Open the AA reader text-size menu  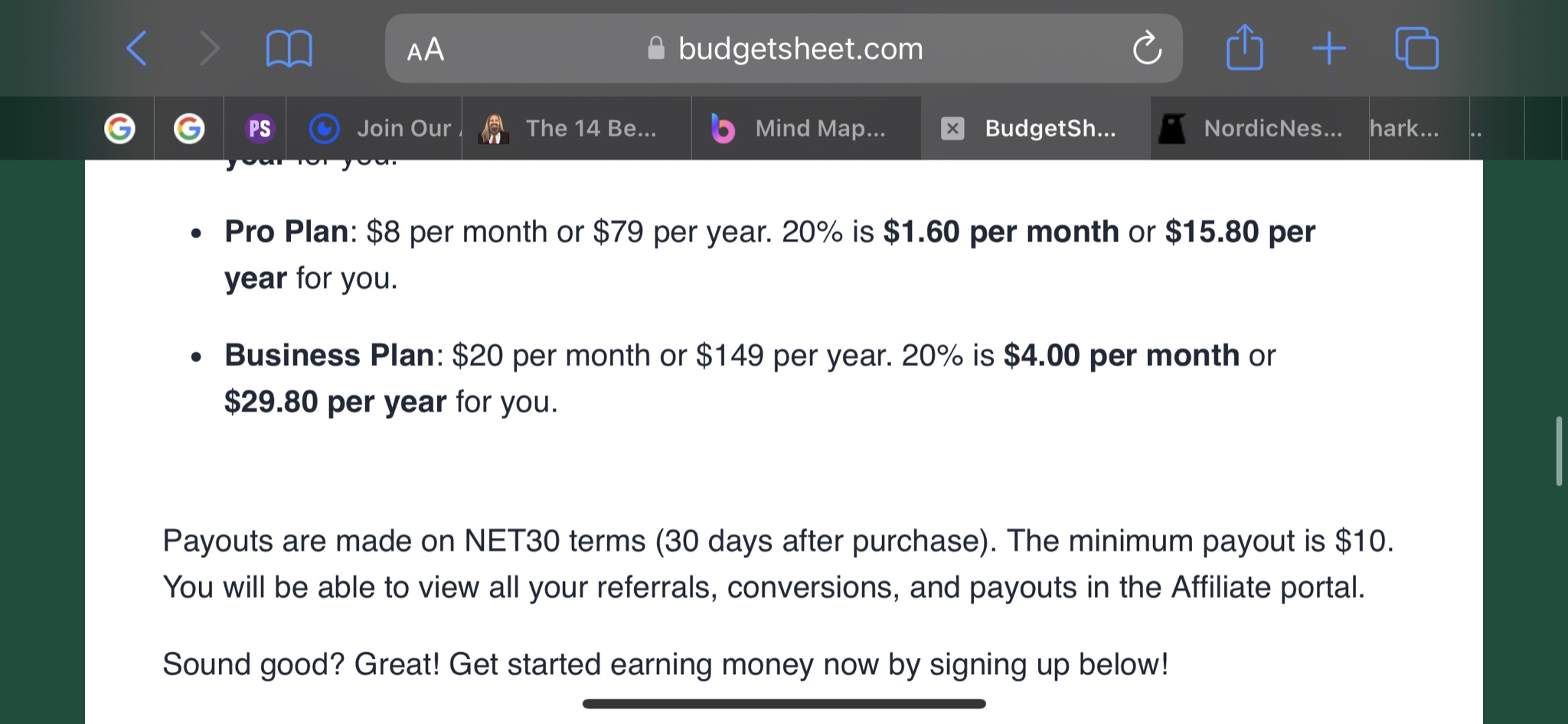tap(426, 51)
